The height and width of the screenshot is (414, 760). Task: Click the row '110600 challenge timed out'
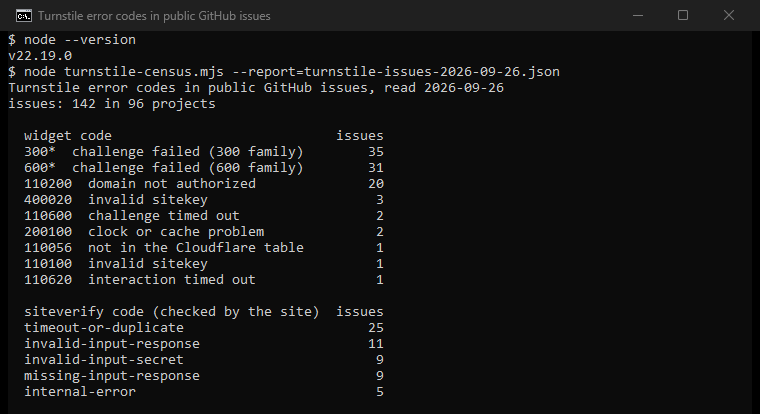click(x=204, y=216)
